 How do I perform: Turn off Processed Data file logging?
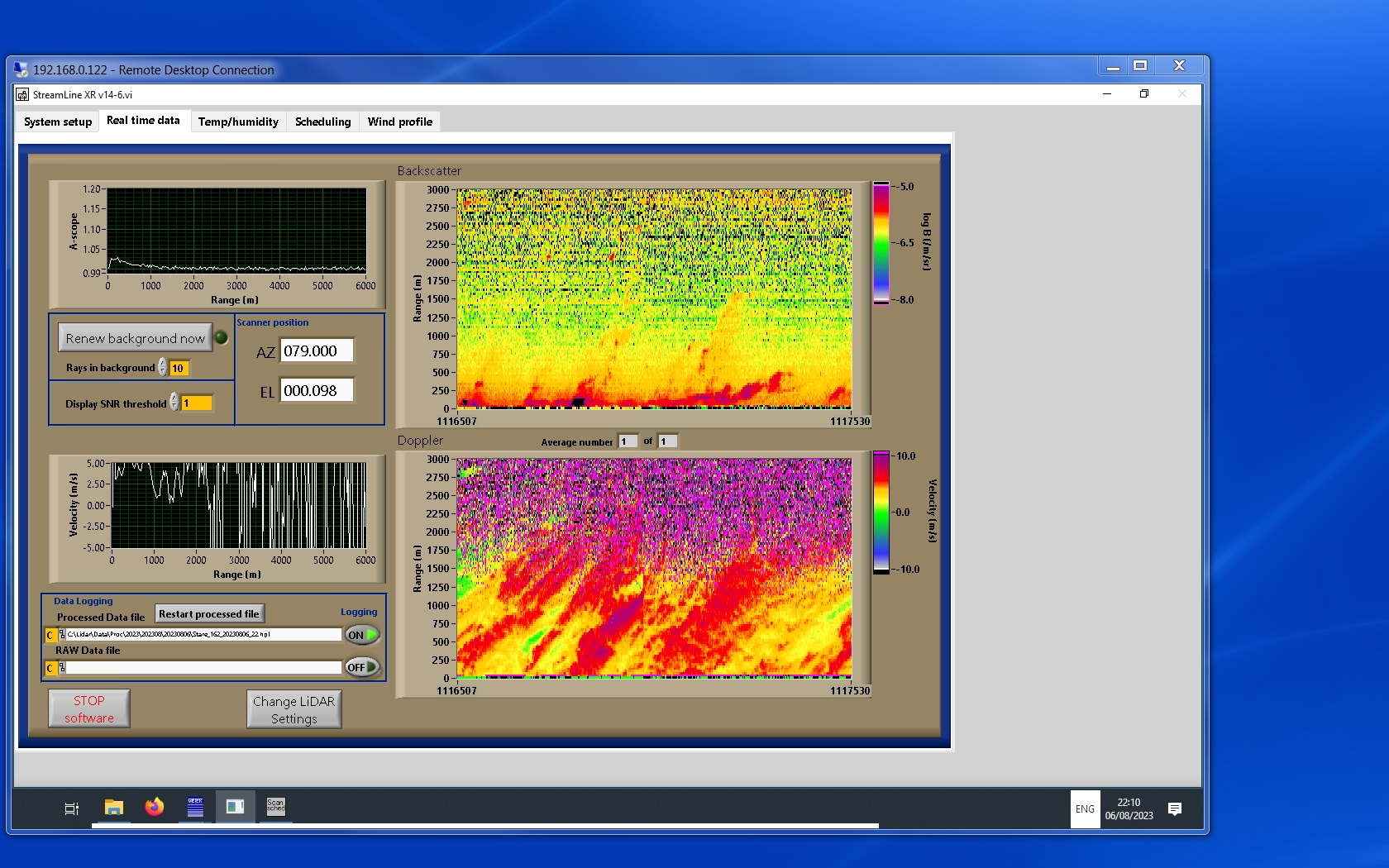[362, 635]
